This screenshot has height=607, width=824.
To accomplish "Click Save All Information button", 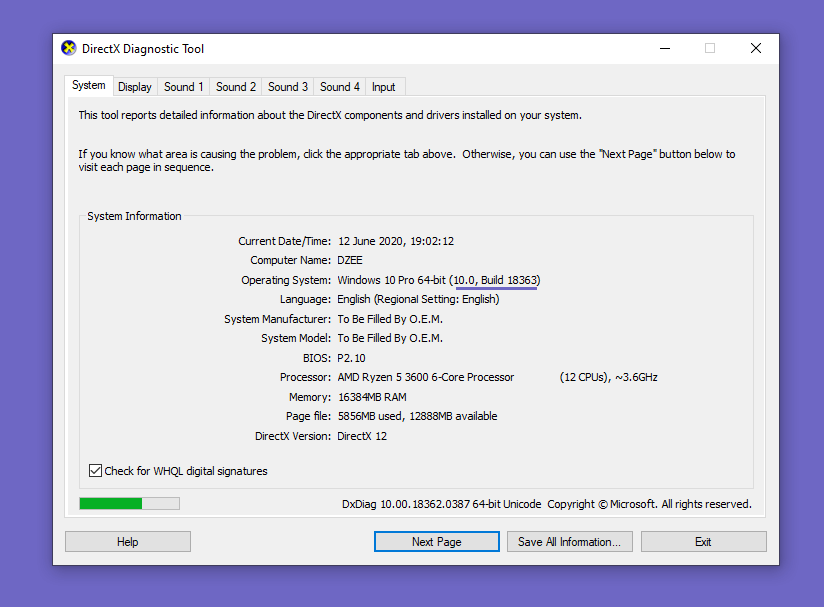I will pyautogui.click(x=570, y=541).
